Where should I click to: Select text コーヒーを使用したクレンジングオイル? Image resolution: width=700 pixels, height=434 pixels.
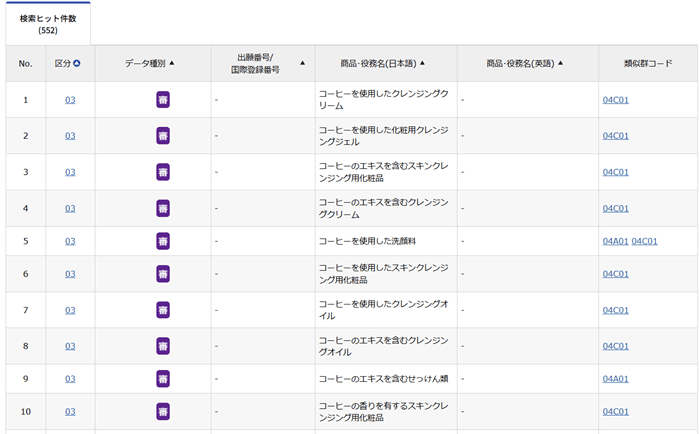[383, 310]
